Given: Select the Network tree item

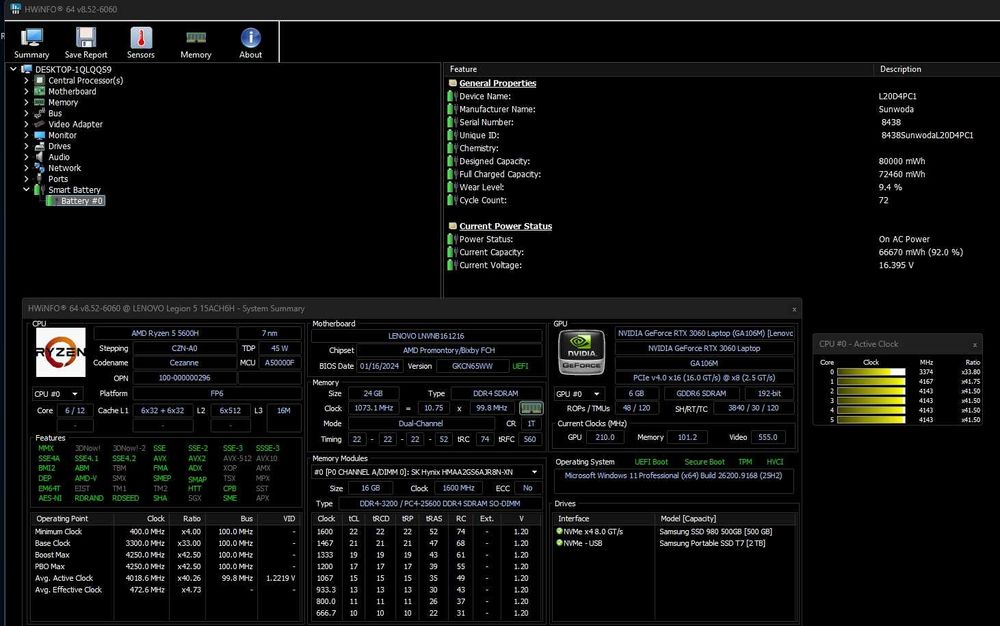Looking at the screenshot, I should pyautogui.click(x=64, y=168).
